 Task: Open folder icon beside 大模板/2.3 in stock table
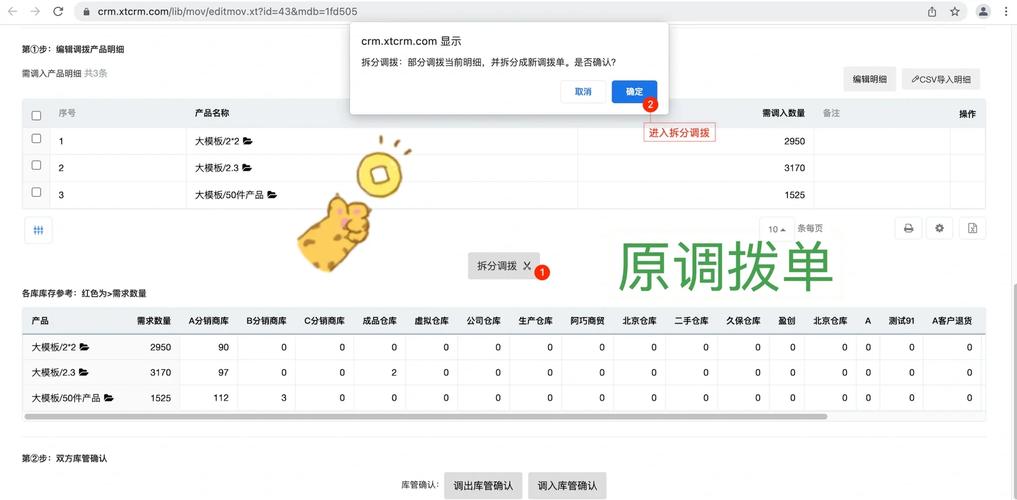pyautogui.click(x=84, y=372)
